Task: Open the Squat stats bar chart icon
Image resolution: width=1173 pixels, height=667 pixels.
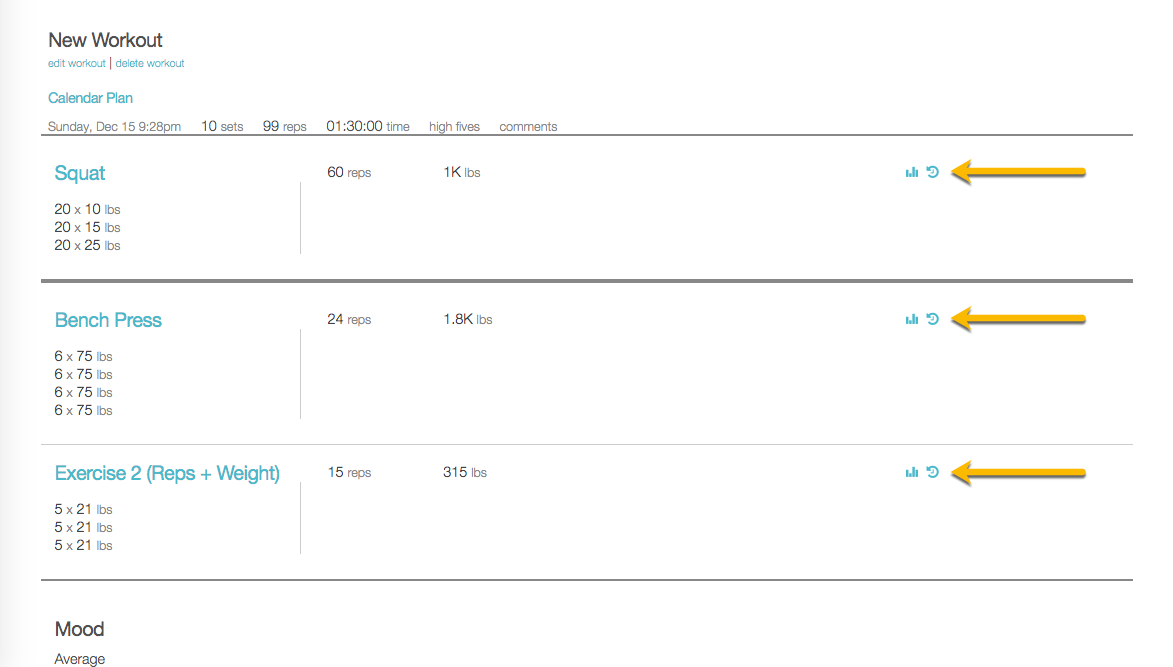Action: [911, 173]
